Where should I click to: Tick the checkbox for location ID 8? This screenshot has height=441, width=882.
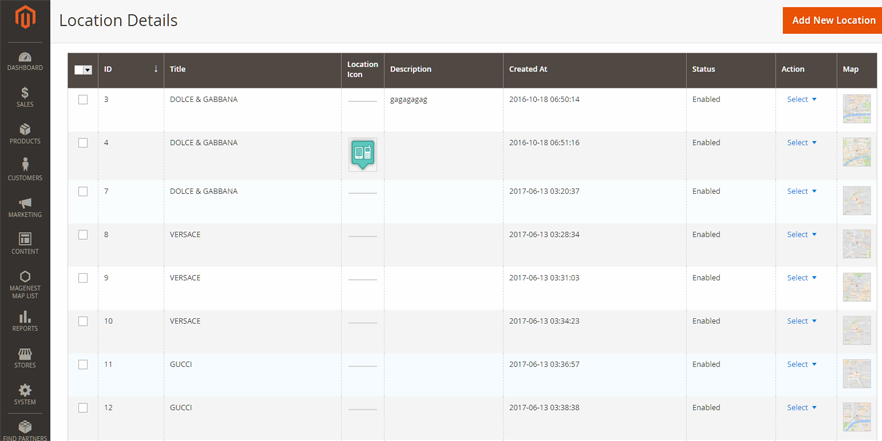(83, 235)
